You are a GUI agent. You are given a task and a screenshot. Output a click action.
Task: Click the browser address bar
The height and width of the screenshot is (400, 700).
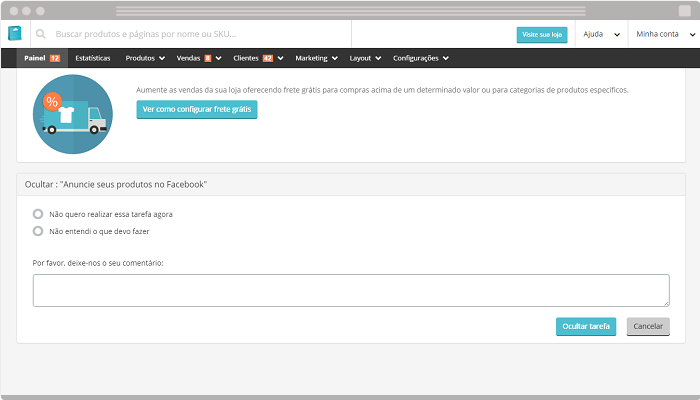click(x=350, y=11)
